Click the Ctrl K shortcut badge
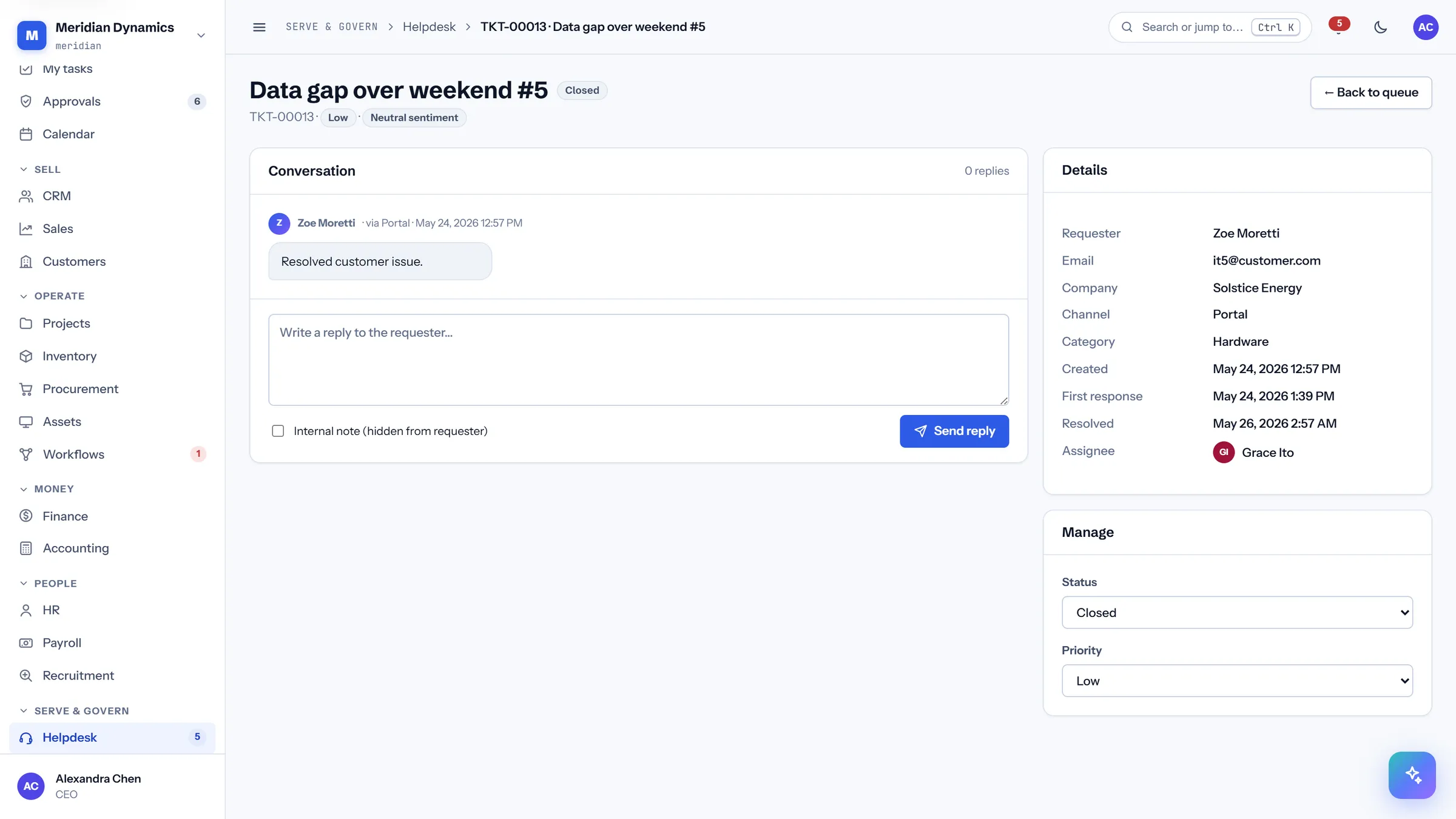 [x=1275, y=27]
